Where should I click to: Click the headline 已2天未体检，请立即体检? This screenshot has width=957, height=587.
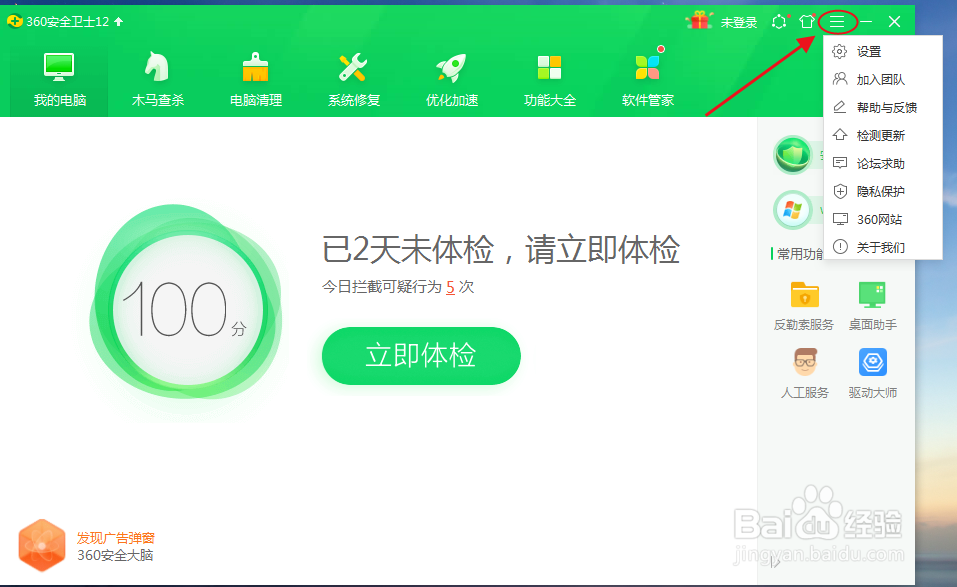[x=501, y=250]
